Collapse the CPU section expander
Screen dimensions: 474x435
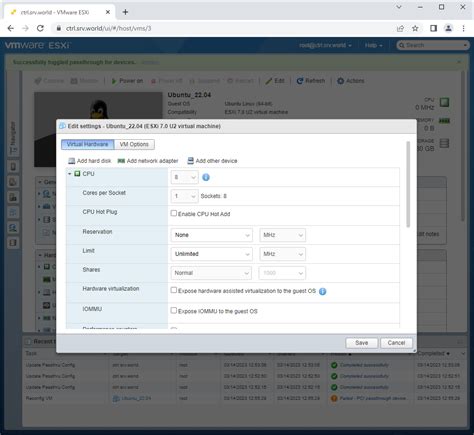[70, 174]
